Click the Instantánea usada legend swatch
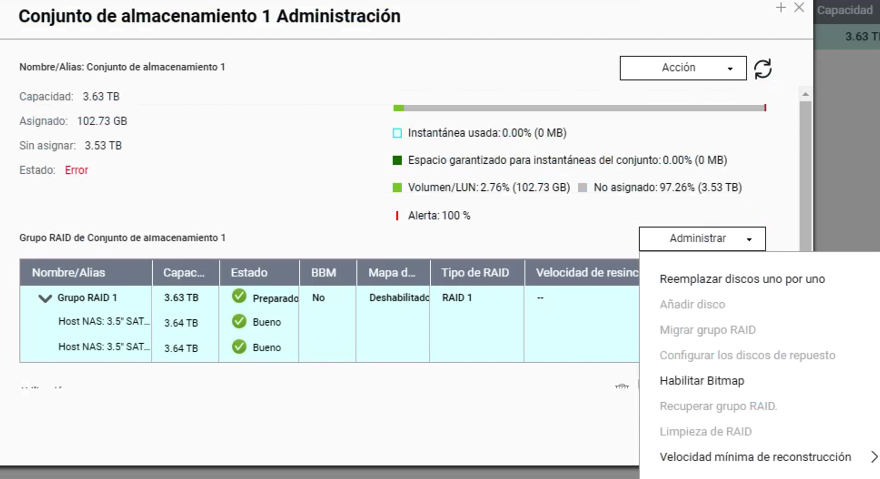Screen dimensions: 880x479 coord(397,133)
